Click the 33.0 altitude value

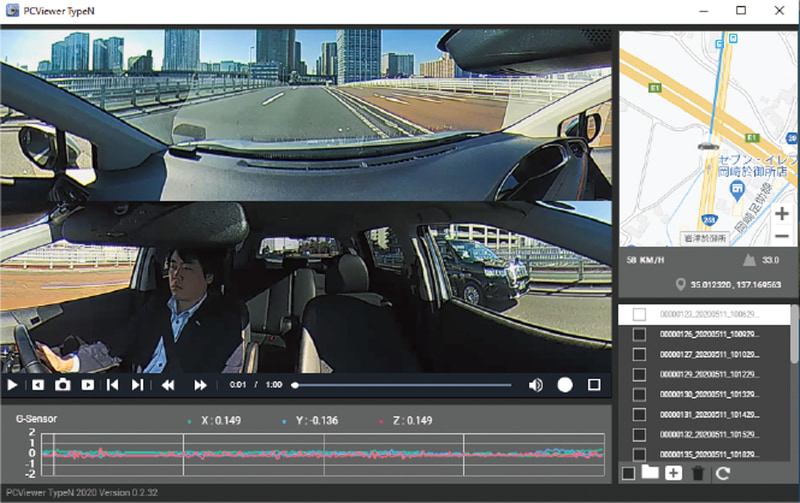click(770, 260)
